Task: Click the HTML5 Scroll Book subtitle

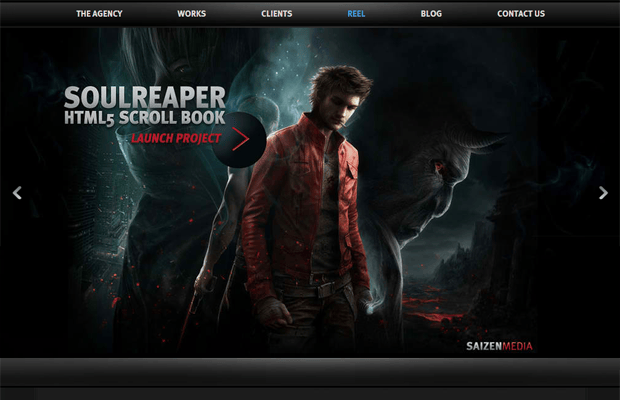Action: tap(145, 117)
